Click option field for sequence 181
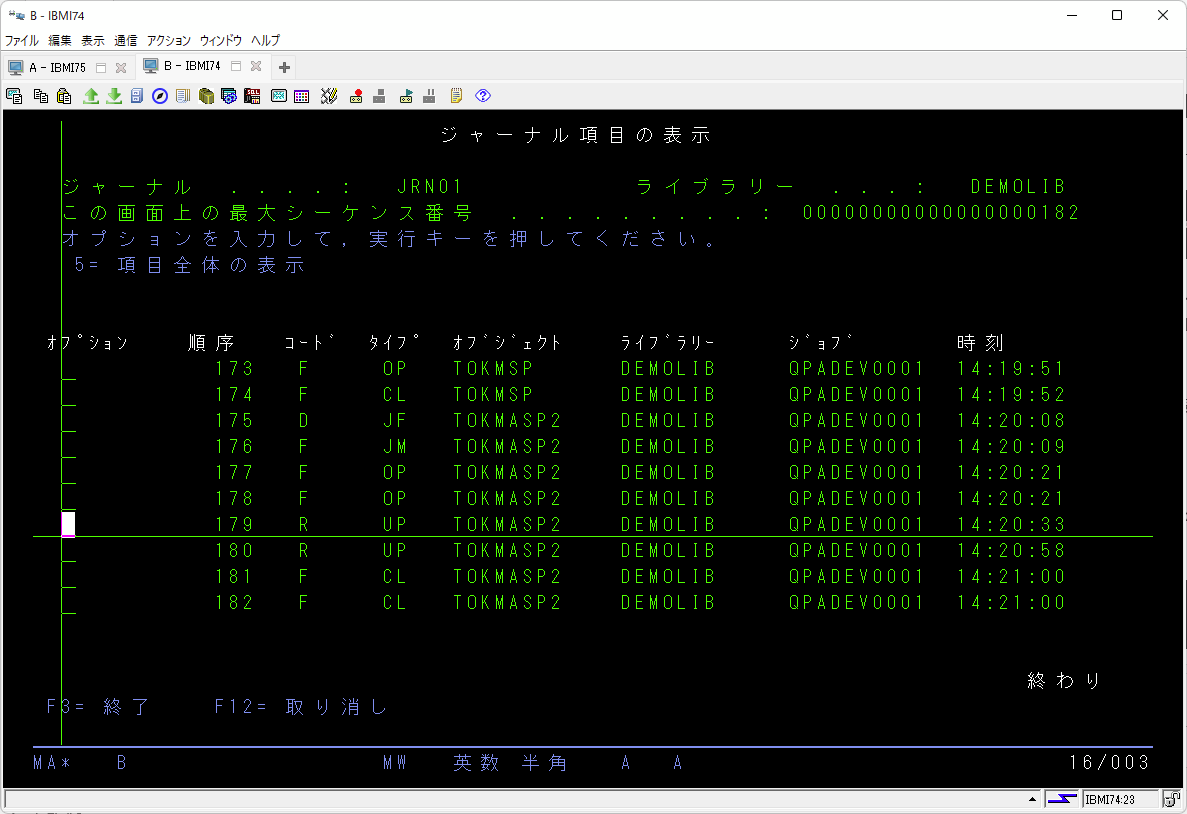Image resolution: width=1187 pixels, height=814 pixels. click(x=68, y=576)
